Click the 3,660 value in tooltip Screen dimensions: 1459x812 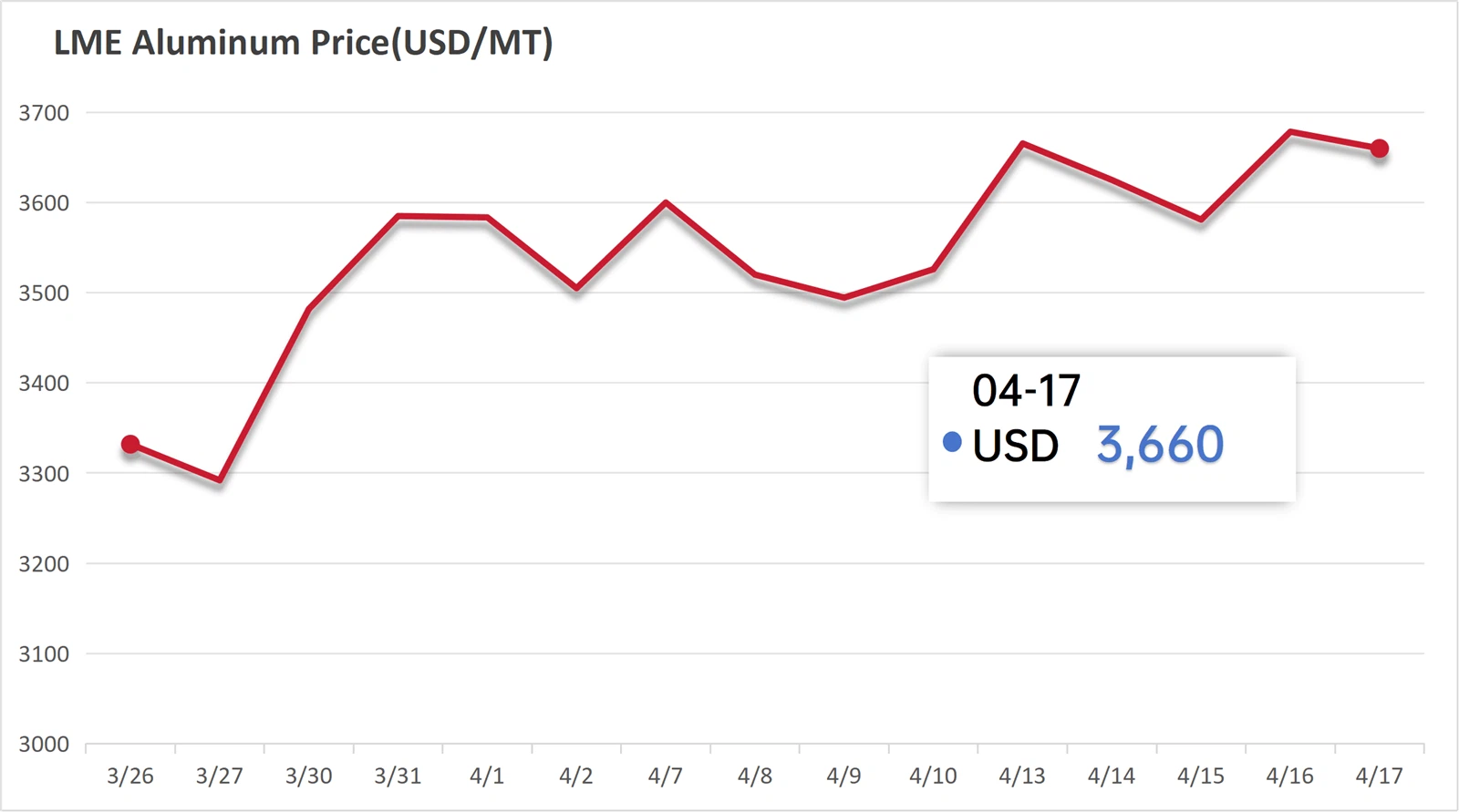1160,445
